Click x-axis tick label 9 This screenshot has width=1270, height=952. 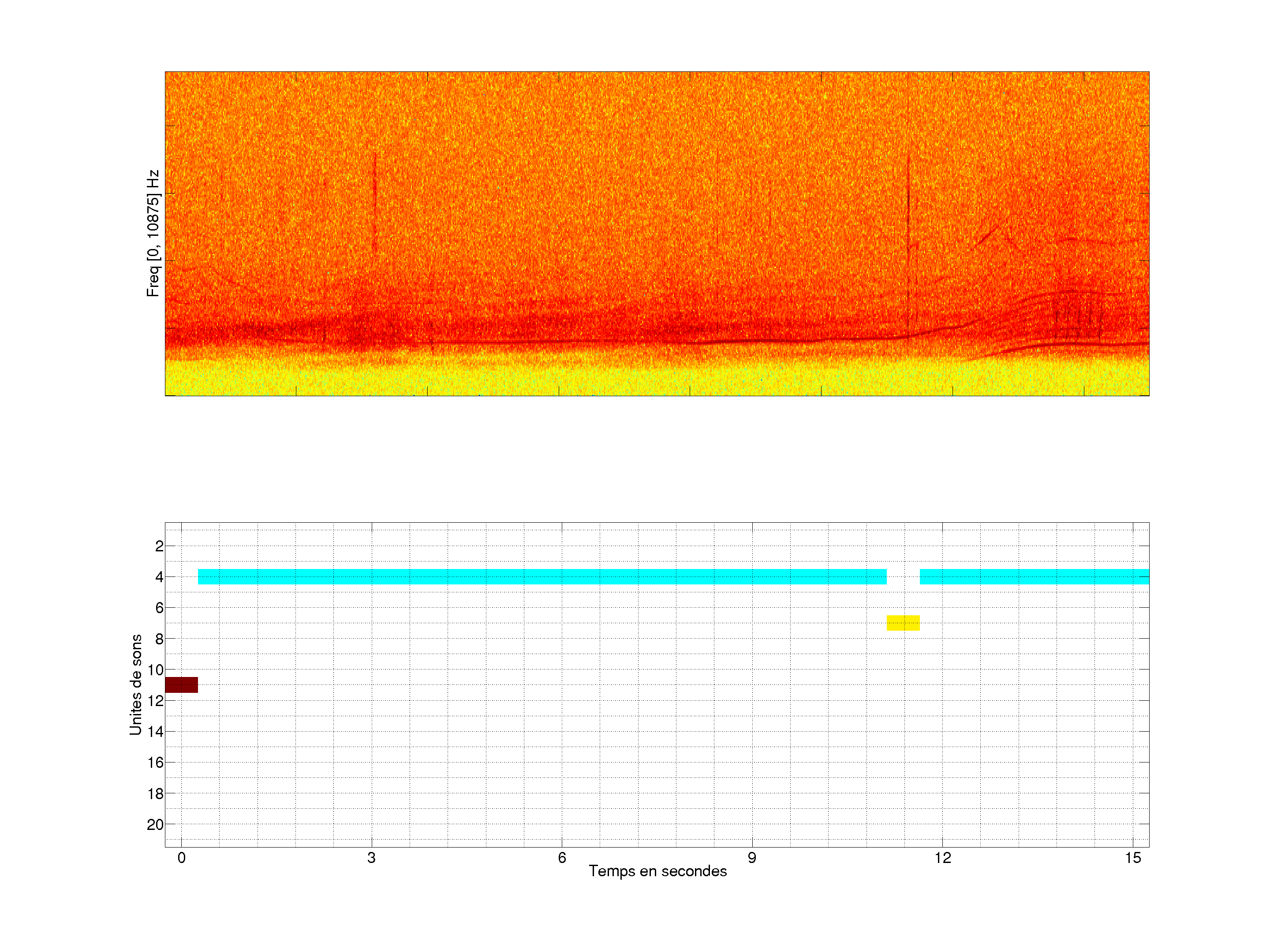point(751,858)
